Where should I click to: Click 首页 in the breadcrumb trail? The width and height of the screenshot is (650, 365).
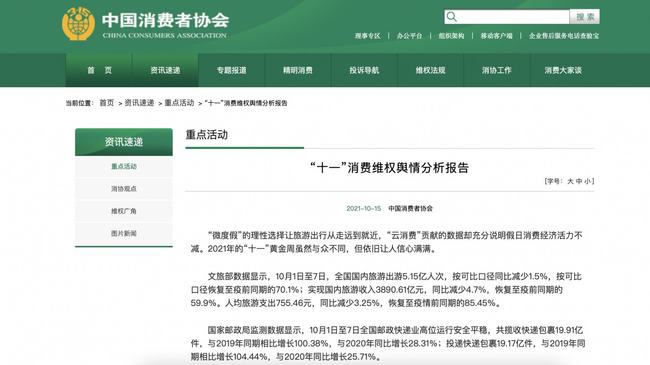107,102
